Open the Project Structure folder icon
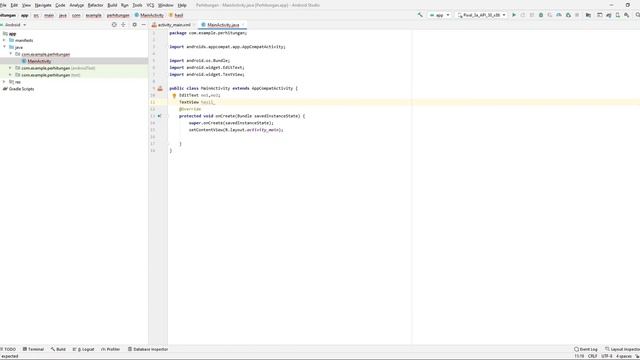640x360 pixels. click(588, 15)
